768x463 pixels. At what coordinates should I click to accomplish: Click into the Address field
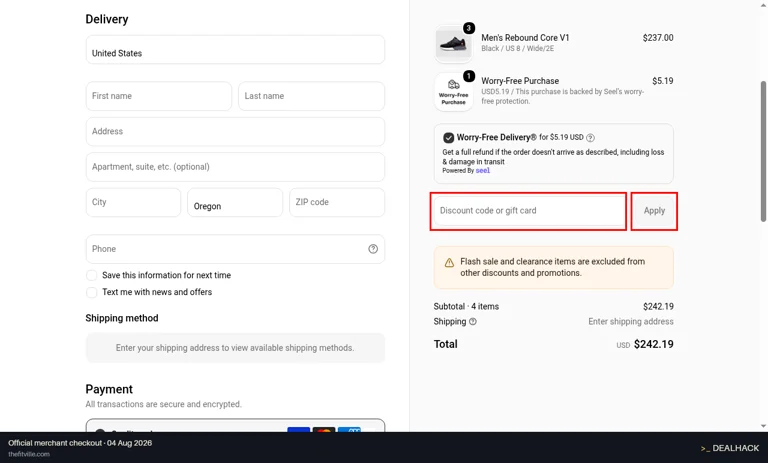coord(235,131)
